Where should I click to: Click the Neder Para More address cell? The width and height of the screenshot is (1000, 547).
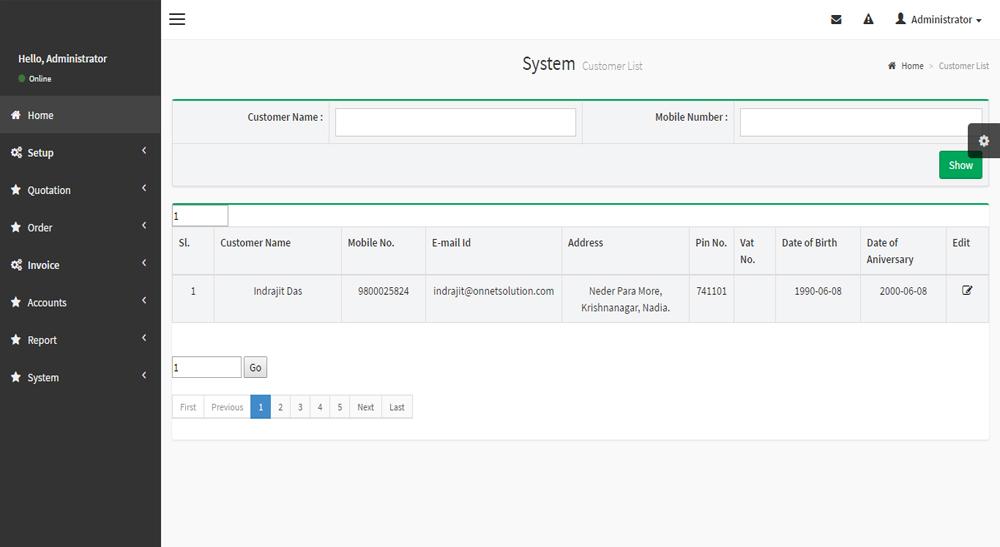click(625, 299)
